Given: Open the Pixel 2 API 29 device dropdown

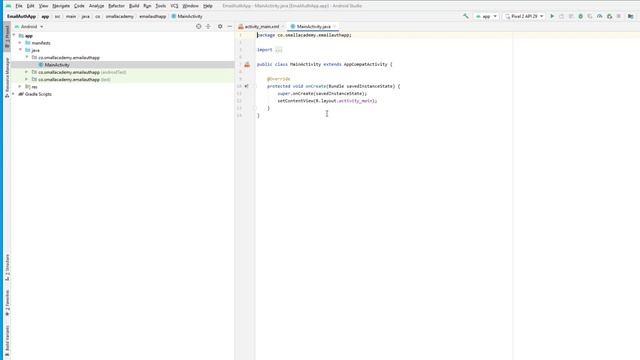Looking at the screenshot, I should tap(524, 16).
